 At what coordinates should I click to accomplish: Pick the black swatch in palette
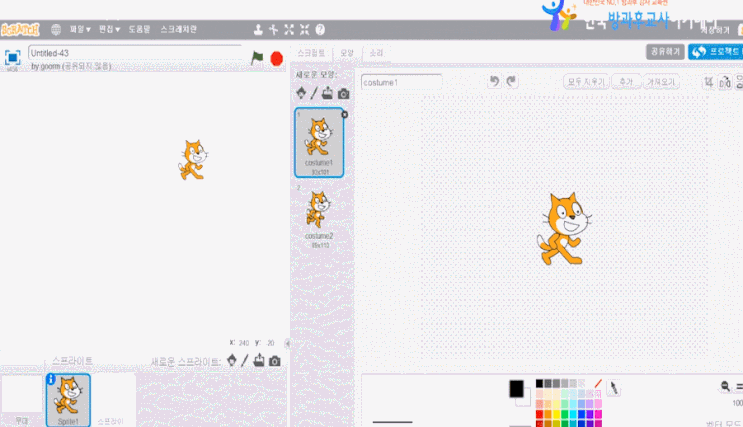[x=539, y=383]
